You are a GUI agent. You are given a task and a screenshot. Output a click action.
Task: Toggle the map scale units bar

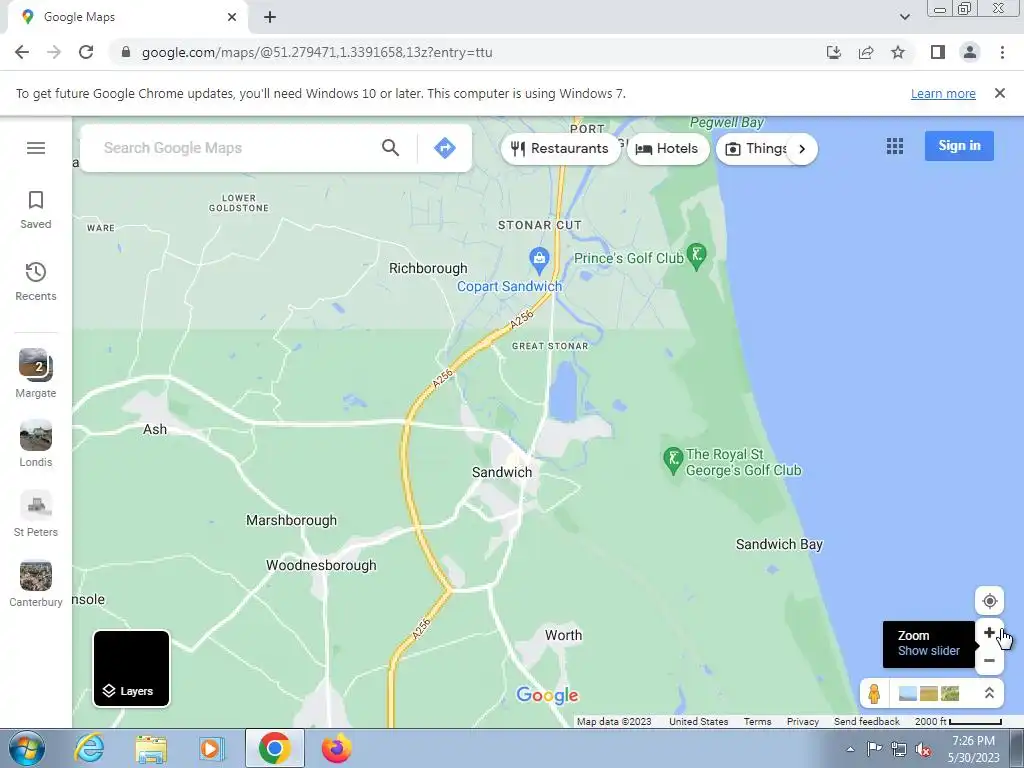[958, 722]
